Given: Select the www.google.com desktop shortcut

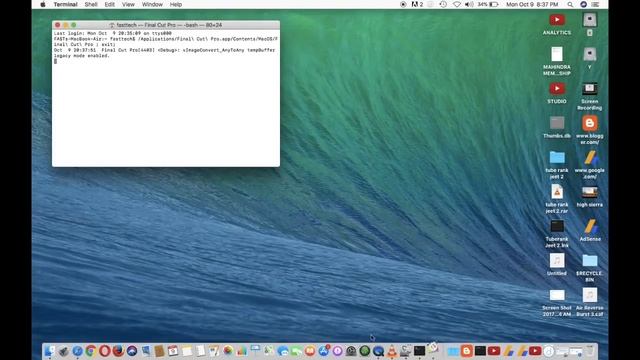Looking at the screenshot, I should pos(589,165).
